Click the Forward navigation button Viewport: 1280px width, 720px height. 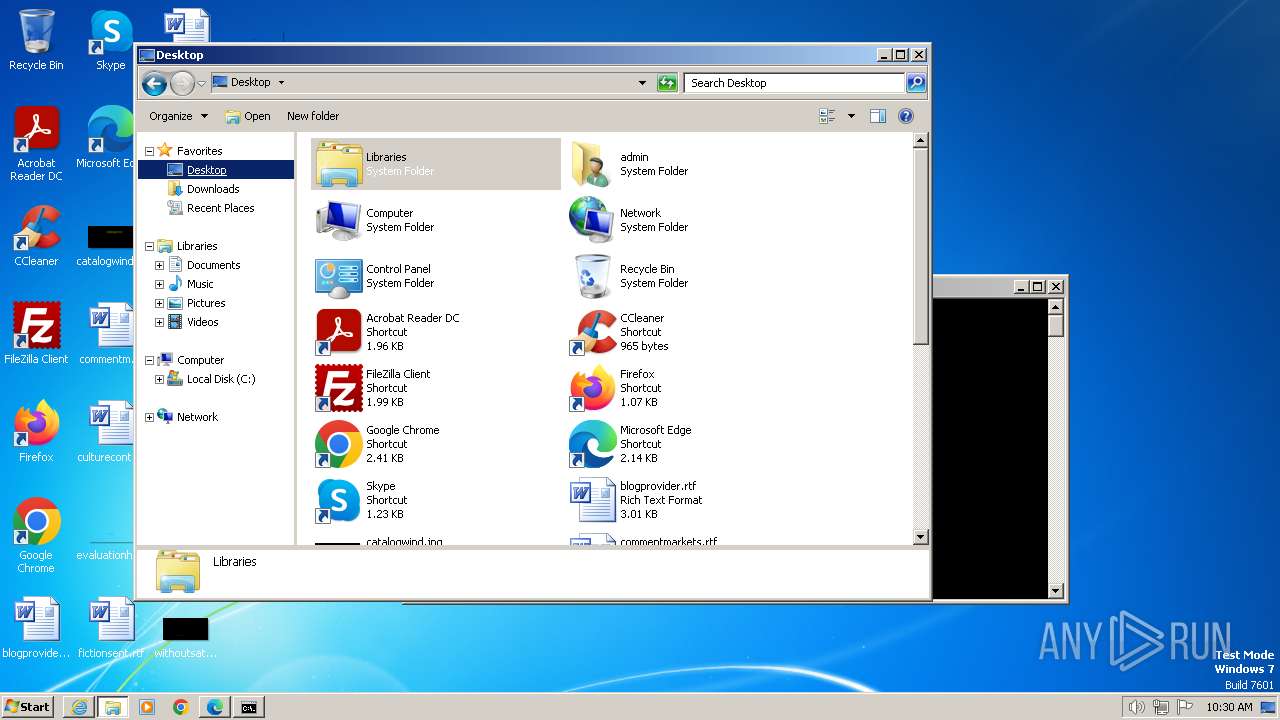[182, 83]
